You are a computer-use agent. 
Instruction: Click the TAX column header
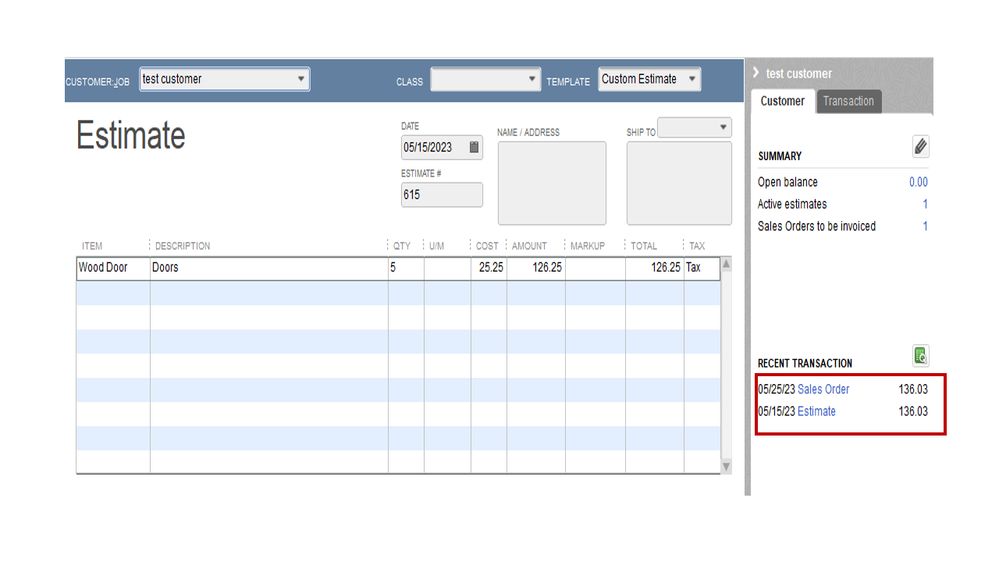click(x=697, y=246)
